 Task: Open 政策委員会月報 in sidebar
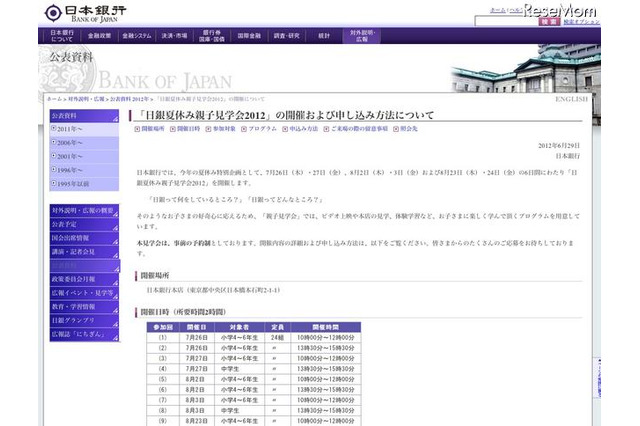(x=84, y=279)
